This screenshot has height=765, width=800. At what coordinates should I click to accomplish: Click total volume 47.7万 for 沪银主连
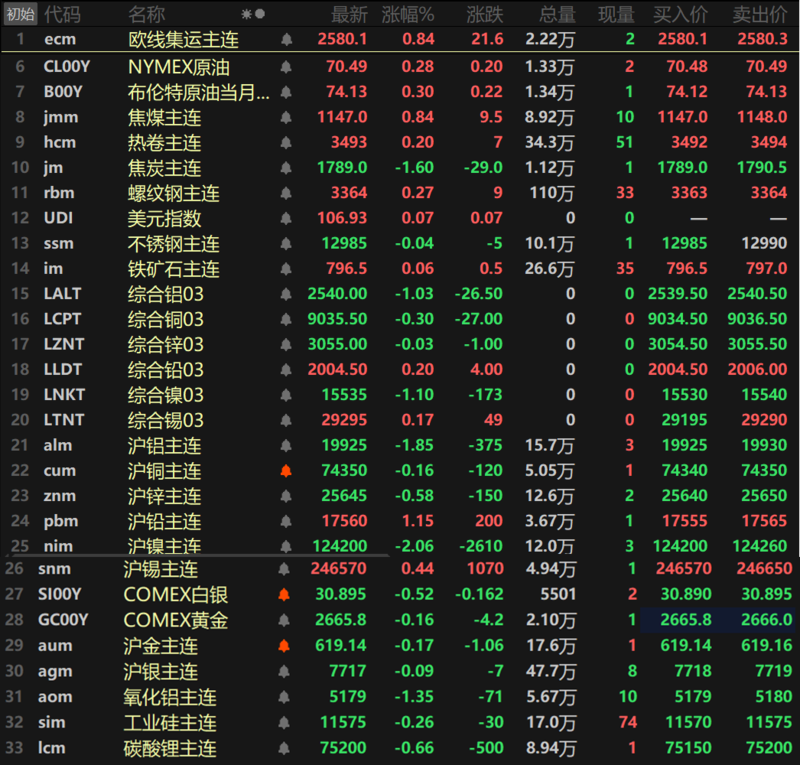pos(551,672)
